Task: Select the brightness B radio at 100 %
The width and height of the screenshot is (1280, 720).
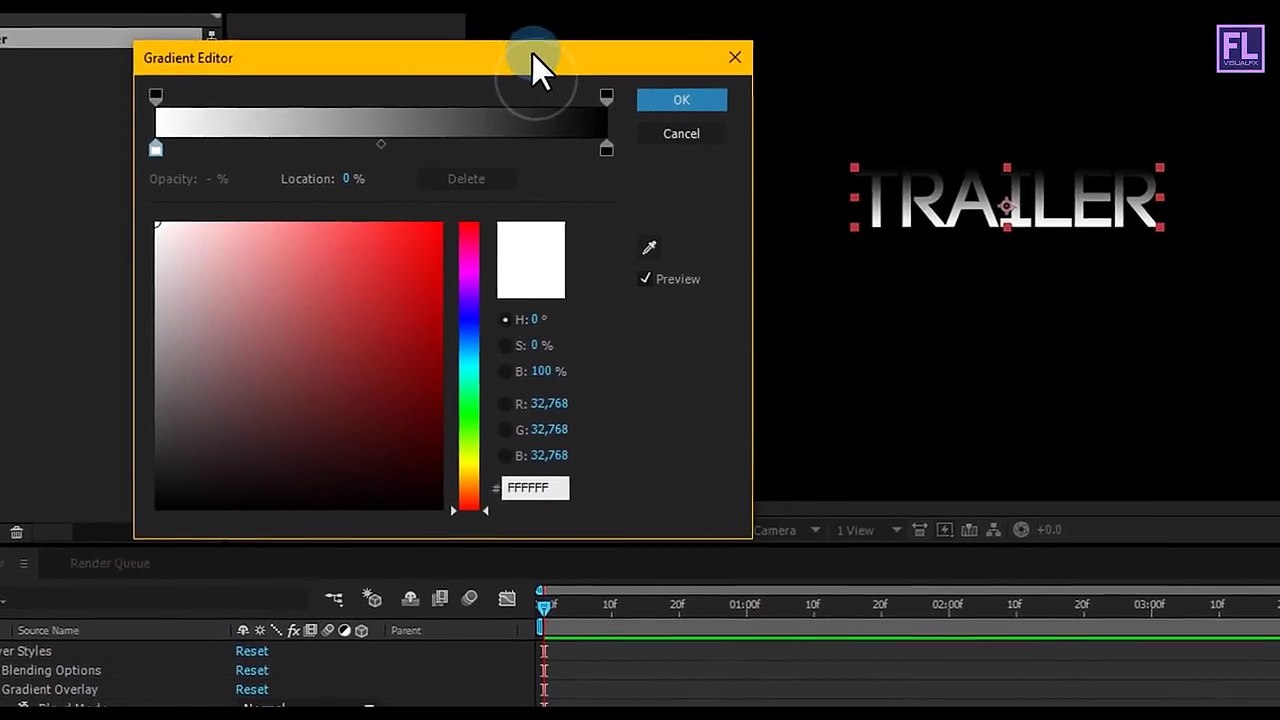Action: [x=505, y=371]
